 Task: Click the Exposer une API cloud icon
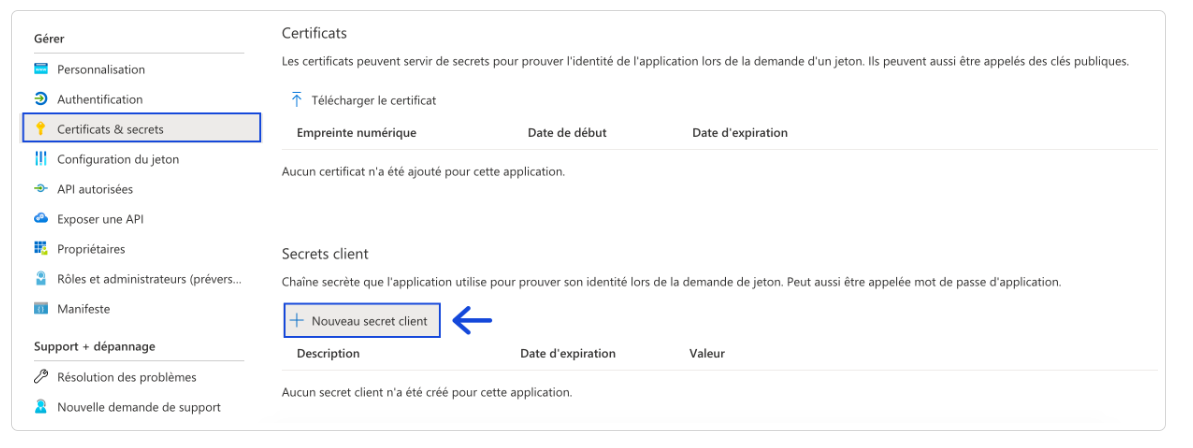click(x=41, y=219)
